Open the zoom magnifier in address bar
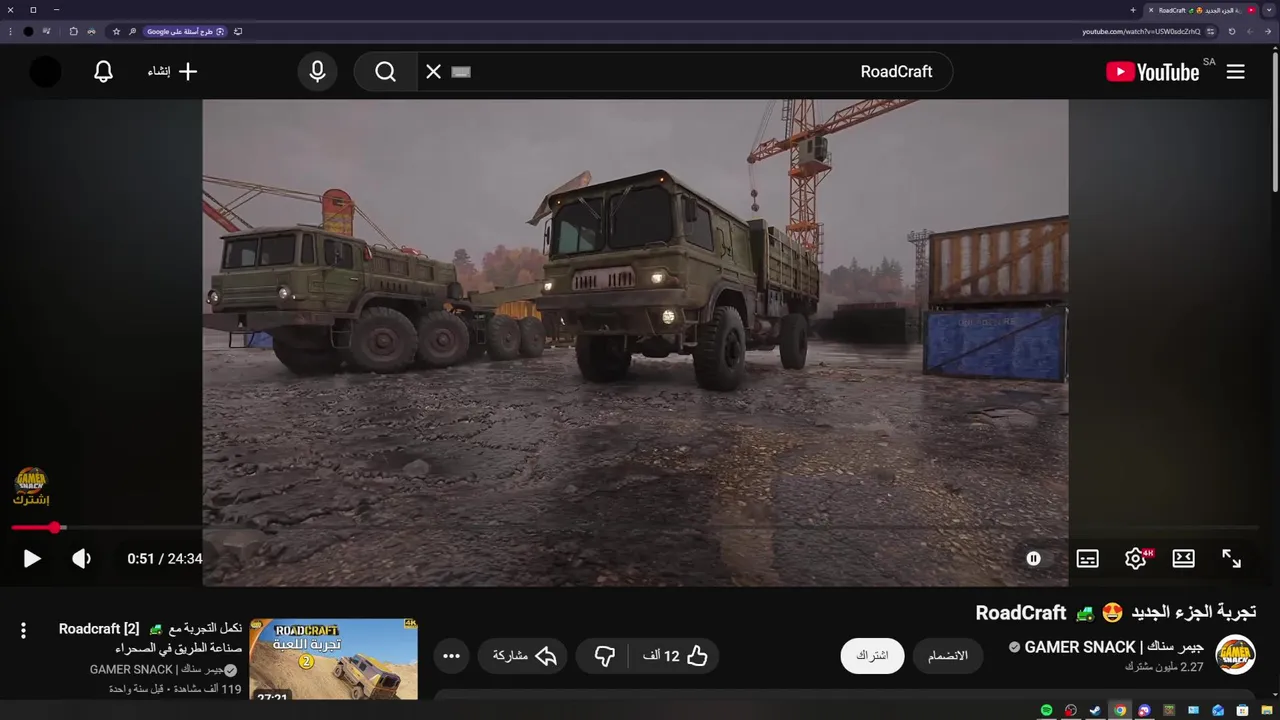The image size is (1280, 720). [132, 31]
